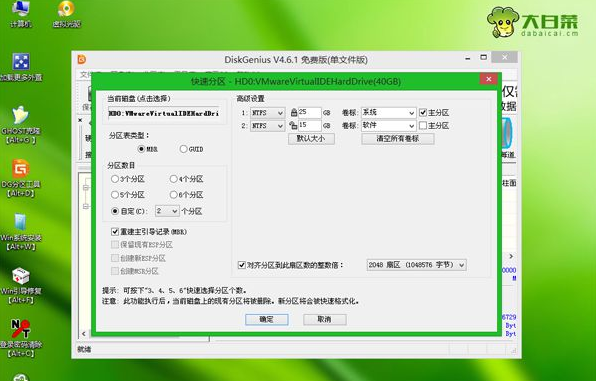Select GUID partition table type
Screen dimensions: 596x381
click(191, 149)
